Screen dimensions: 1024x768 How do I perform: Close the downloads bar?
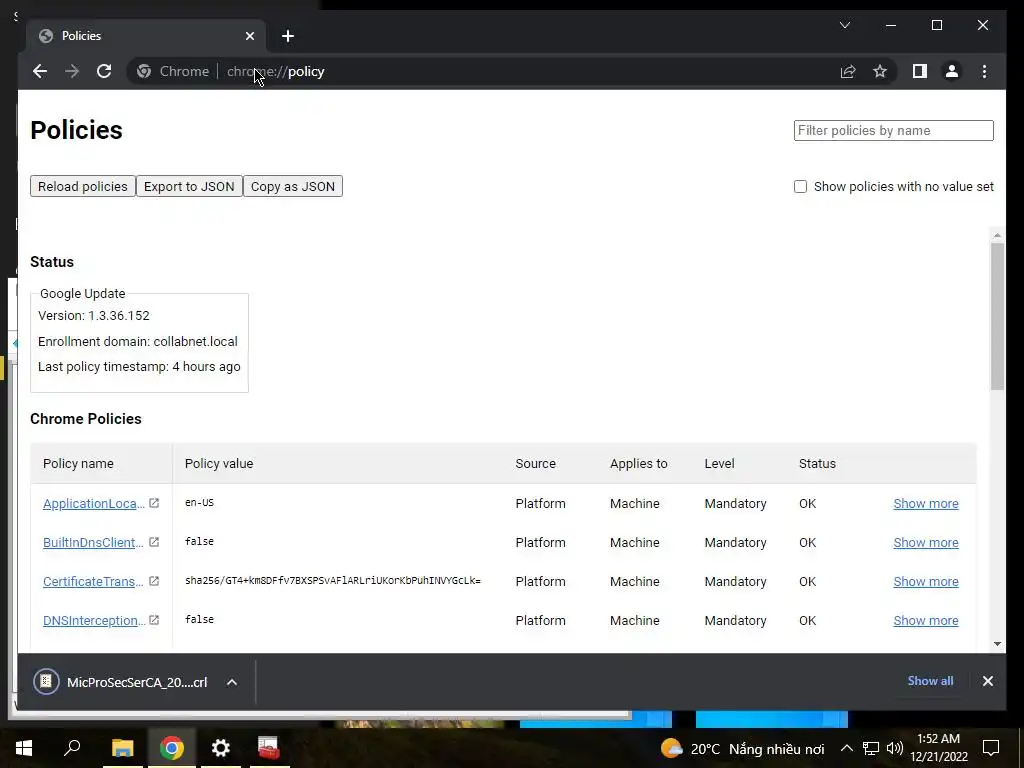coord(987,681)
